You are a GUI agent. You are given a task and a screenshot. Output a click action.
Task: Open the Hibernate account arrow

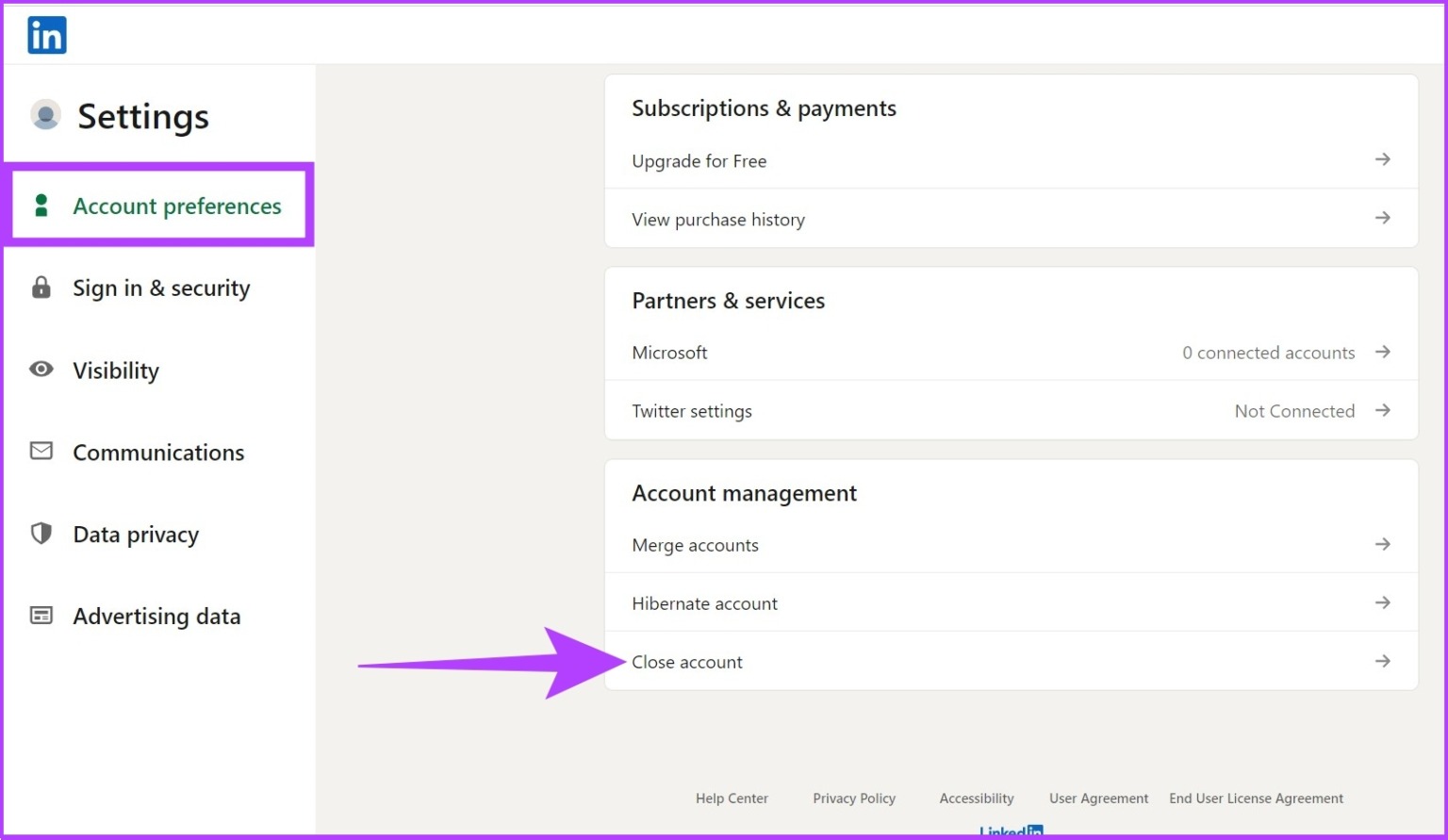coord(1382,602)
